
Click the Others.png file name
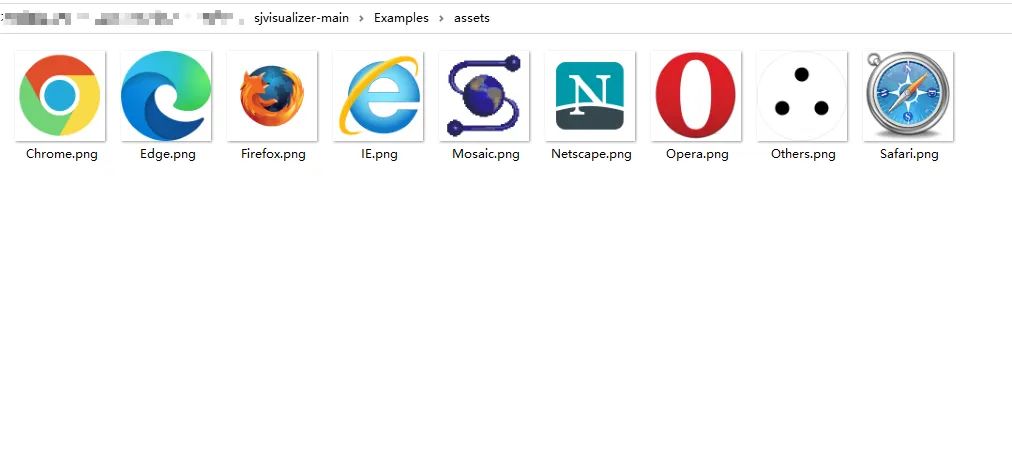tap(803, 154)
